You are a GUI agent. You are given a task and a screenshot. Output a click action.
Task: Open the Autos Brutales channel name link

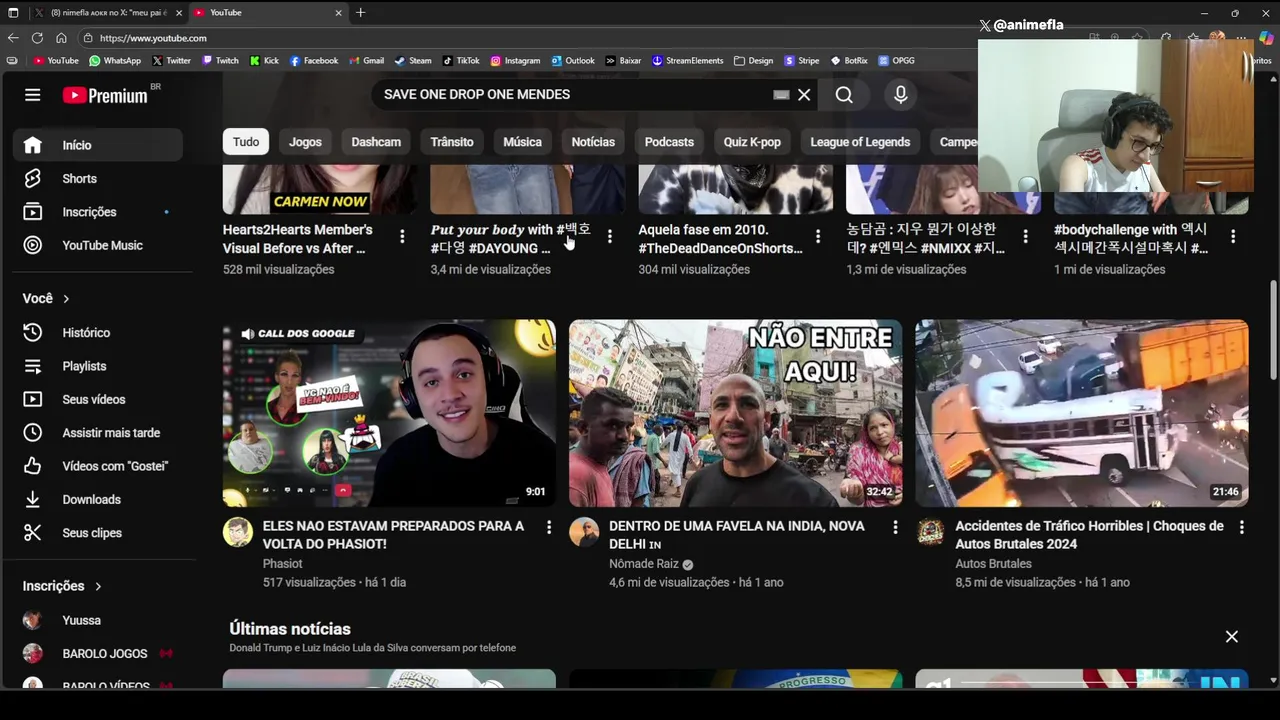993,564
